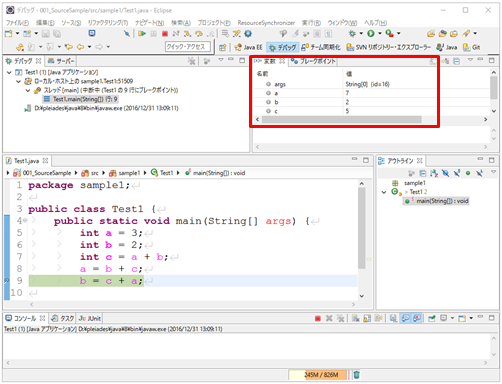Click Sort alphabetically icon in Outline
Image resolution: width=502 pixels, height=384 pixels.
click(x=434, y=173)
